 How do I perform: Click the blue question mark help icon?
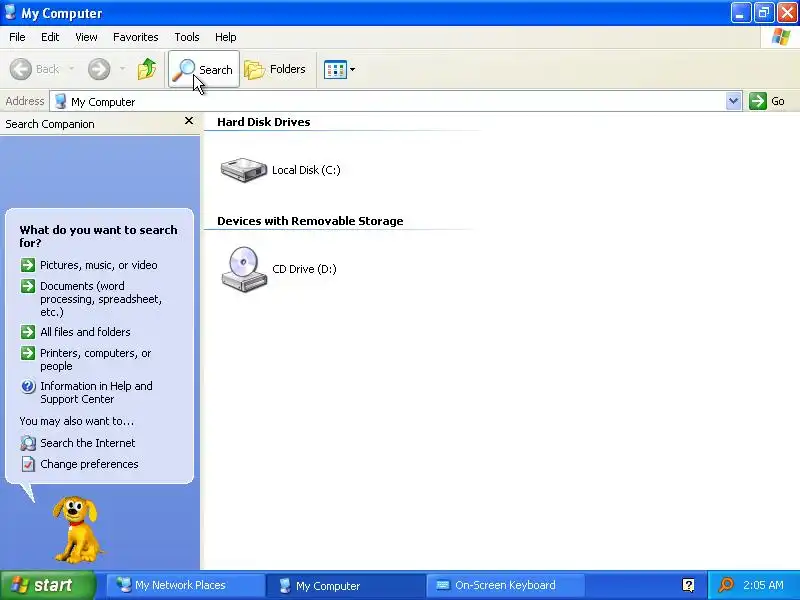click(x=28, y=386)
